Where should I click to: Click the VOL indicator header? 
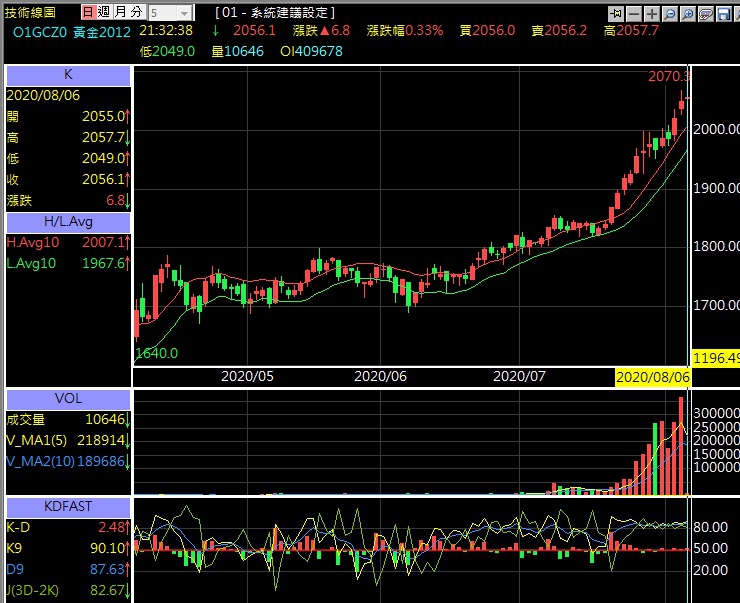click(68, 399)
